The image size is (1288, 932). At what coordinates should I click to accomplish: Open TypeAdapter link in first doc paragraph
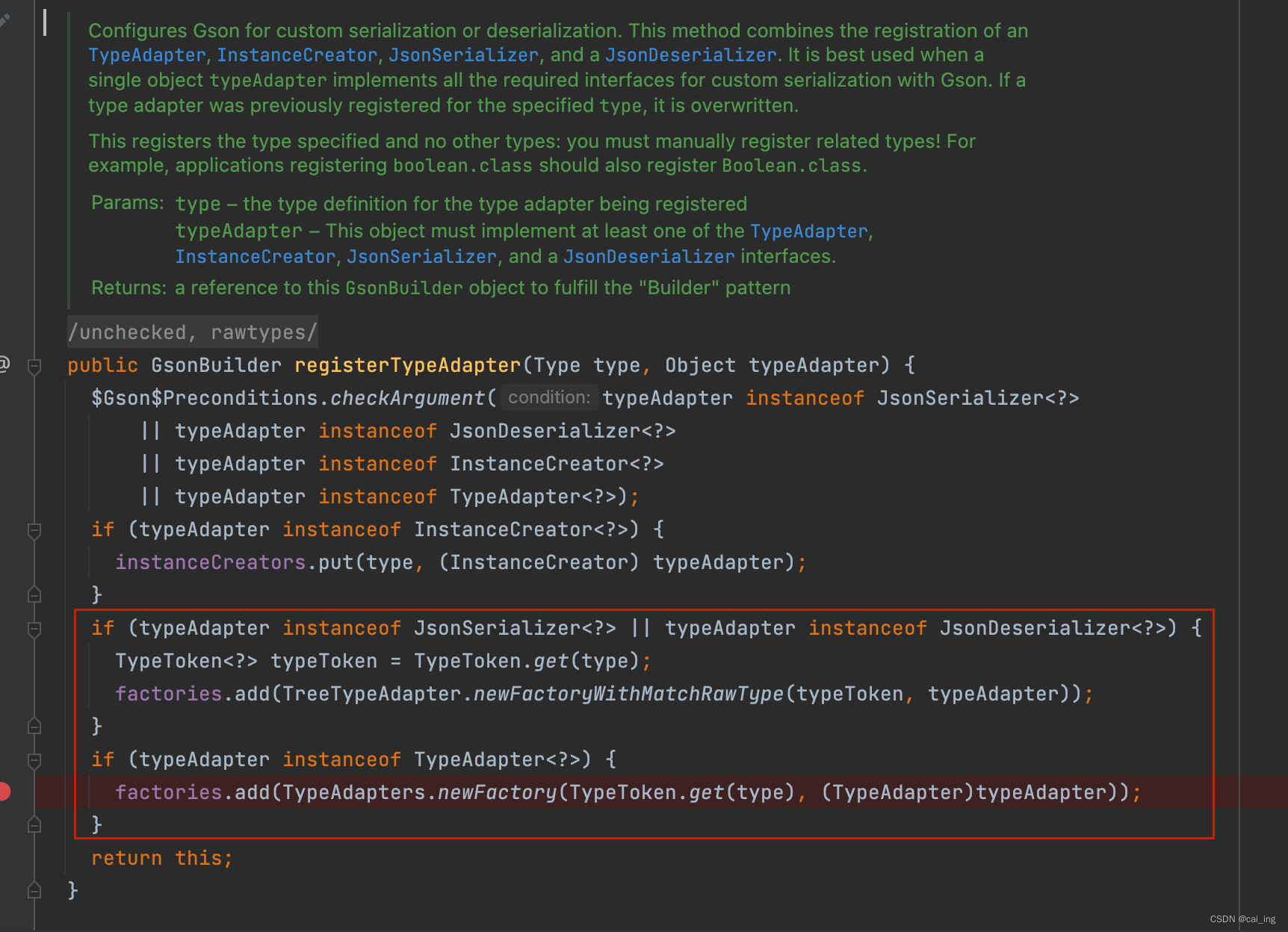coord(146,55)
